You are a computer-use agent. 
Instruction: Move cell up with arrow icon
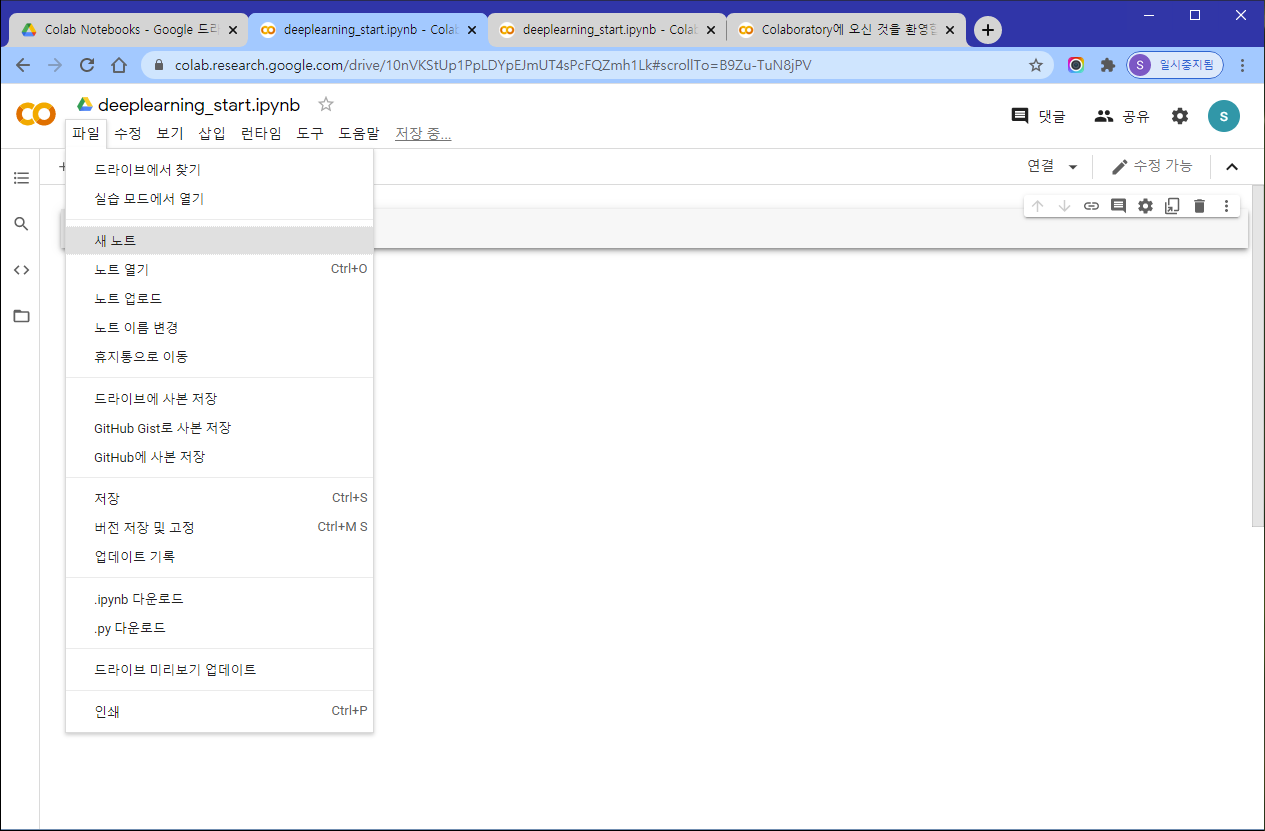pyautogui.click(x=1038, y=206)
